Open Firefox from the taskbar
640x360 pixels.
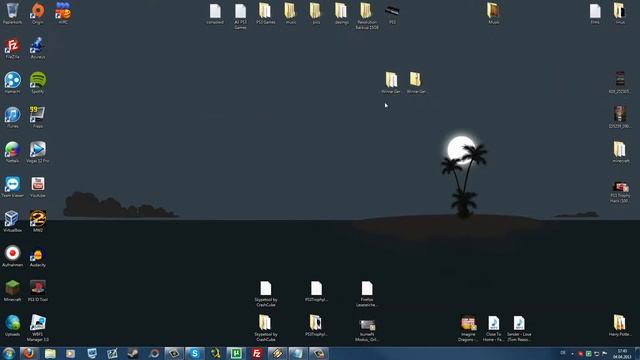pos(29,353)
